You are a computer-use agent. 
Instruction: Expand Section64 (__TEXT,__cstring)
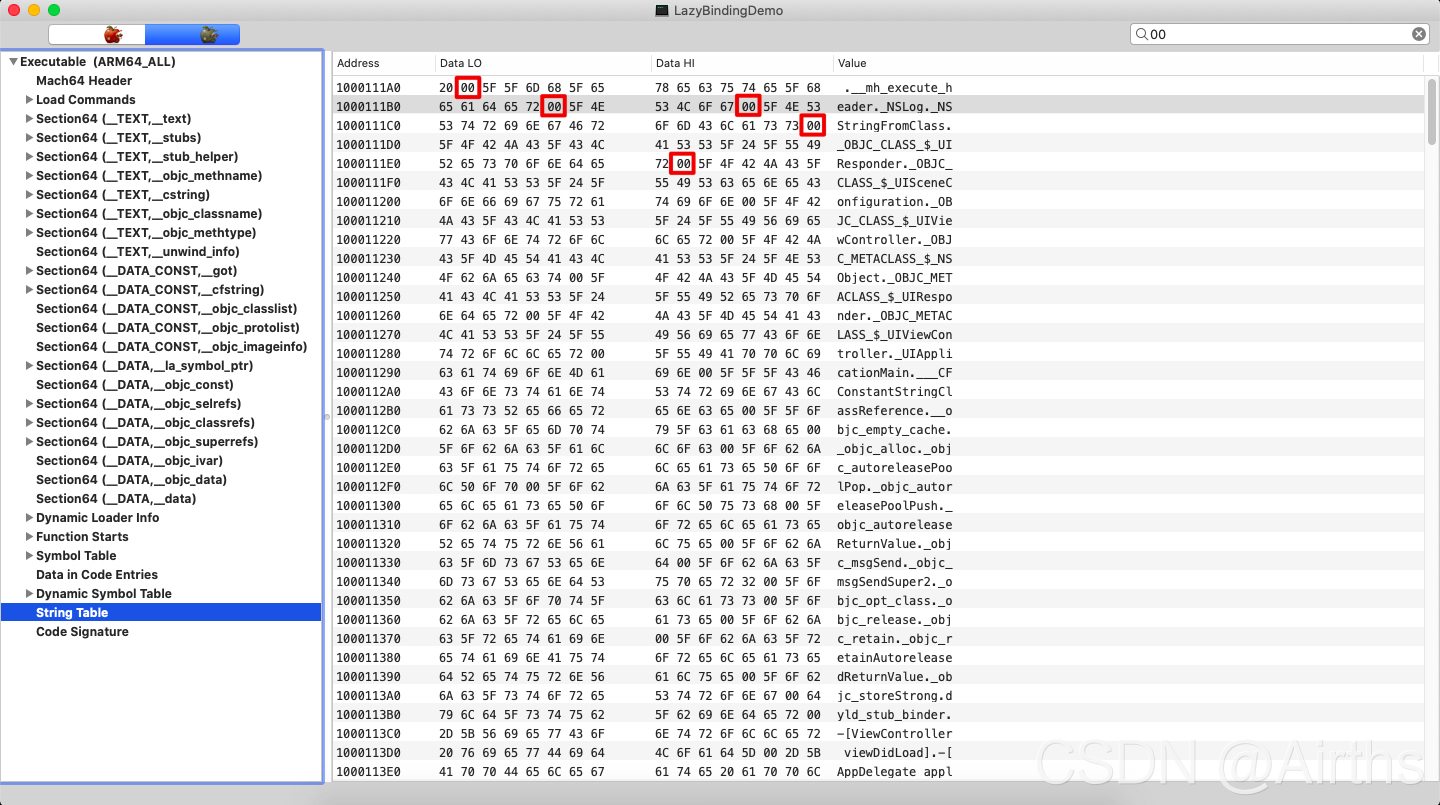(29, 195)
